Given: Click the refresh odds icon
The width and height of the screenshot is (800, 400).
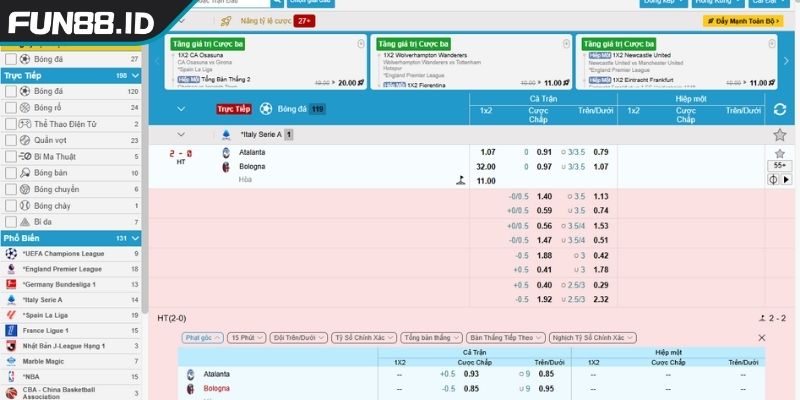Looking at the screenshot, I should (779, 109).
